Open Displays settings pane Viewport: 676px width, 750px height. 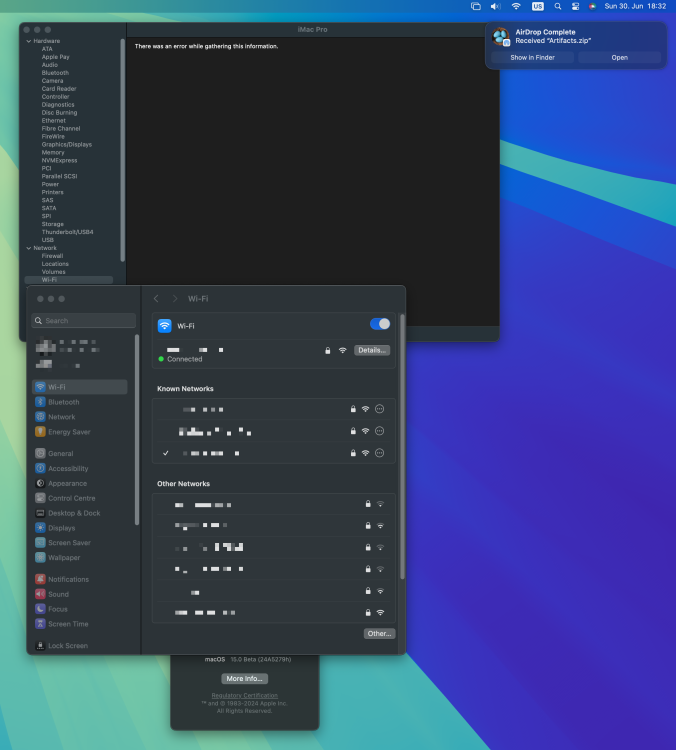[79, 528]
